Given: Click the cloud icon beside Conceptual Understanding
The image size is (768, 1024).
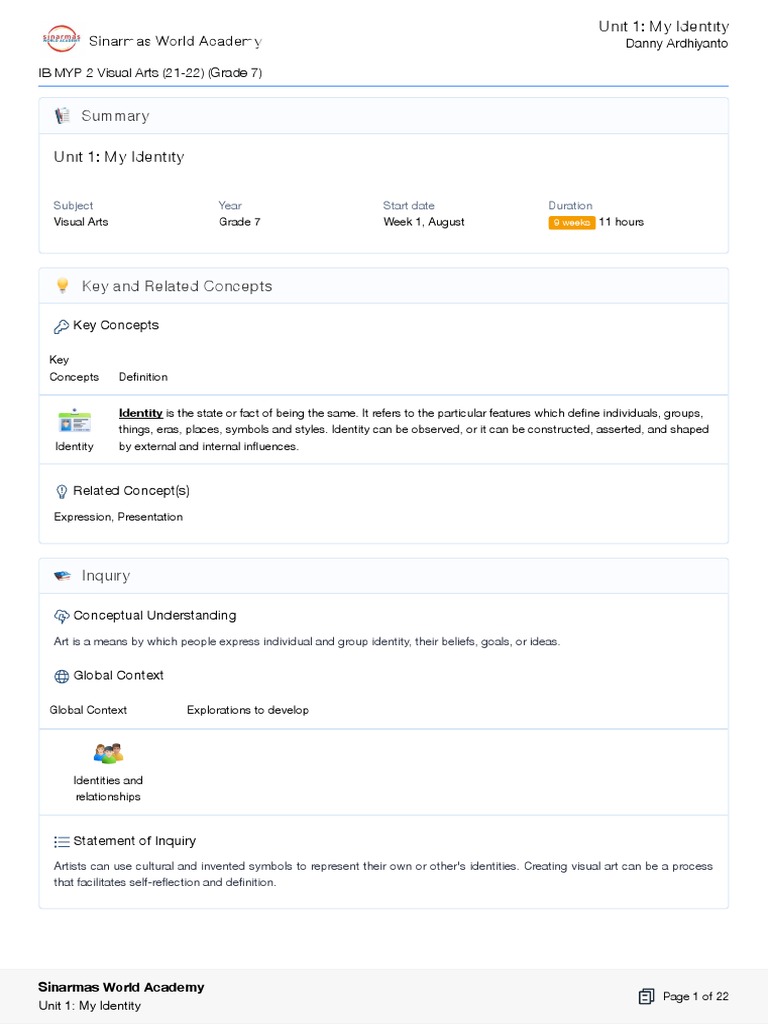Looking at the screenshot, I should pyautogui.click(x=61, y=616).
